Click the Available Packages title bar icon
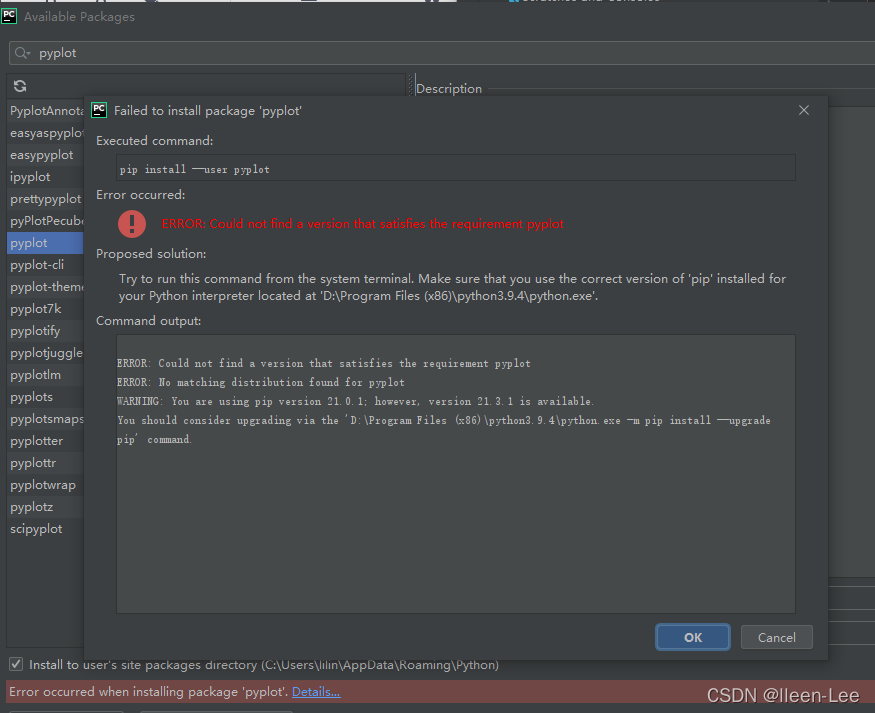Viewport: 875px width, 713px height. [x=12, y=16]
